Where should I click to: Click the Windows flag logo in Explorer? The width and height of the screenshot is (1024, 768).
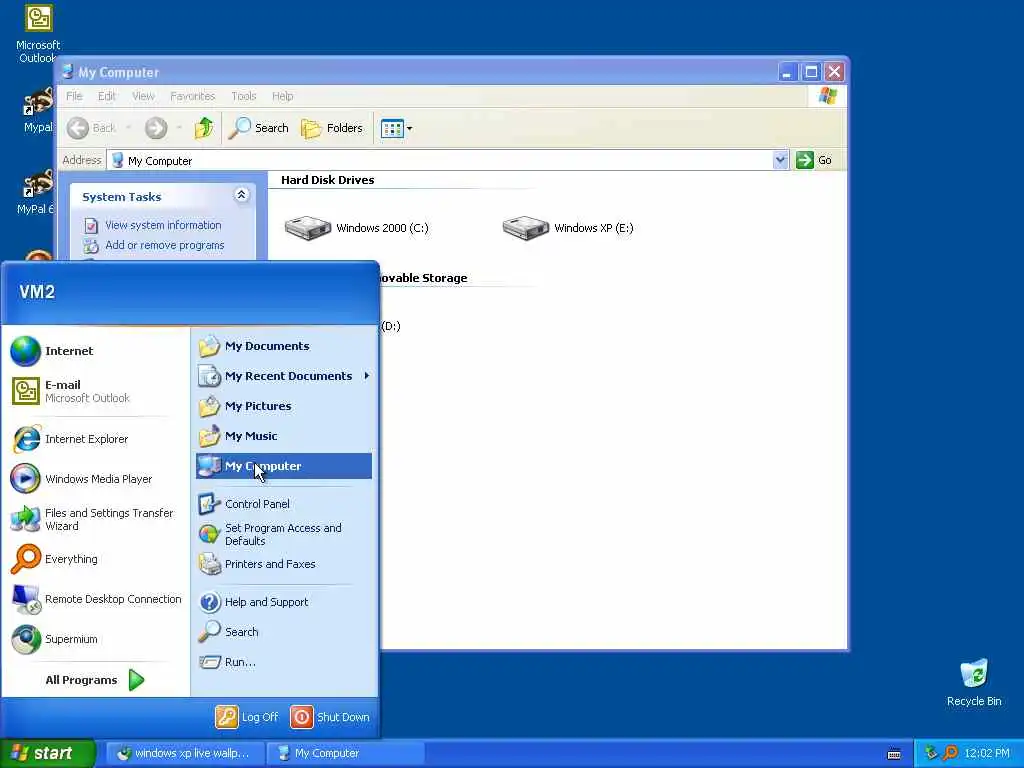(827, 96)
